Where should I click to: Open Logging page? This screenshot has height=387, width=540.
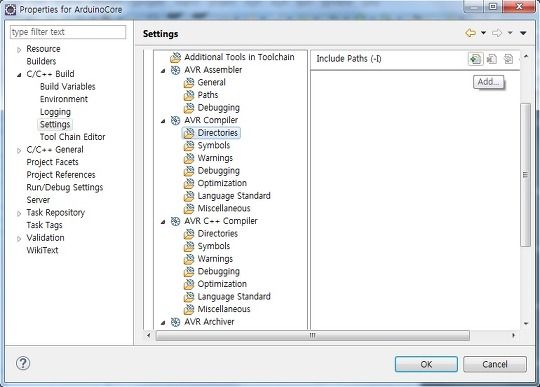coord(55,112)
